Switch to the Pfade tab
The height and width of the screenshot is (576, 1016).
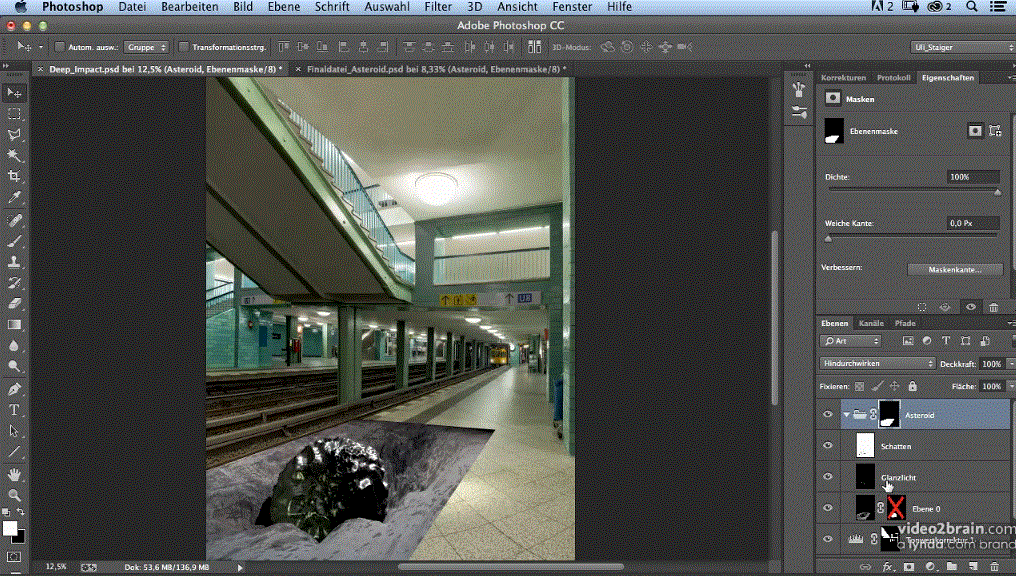(905, 323)
